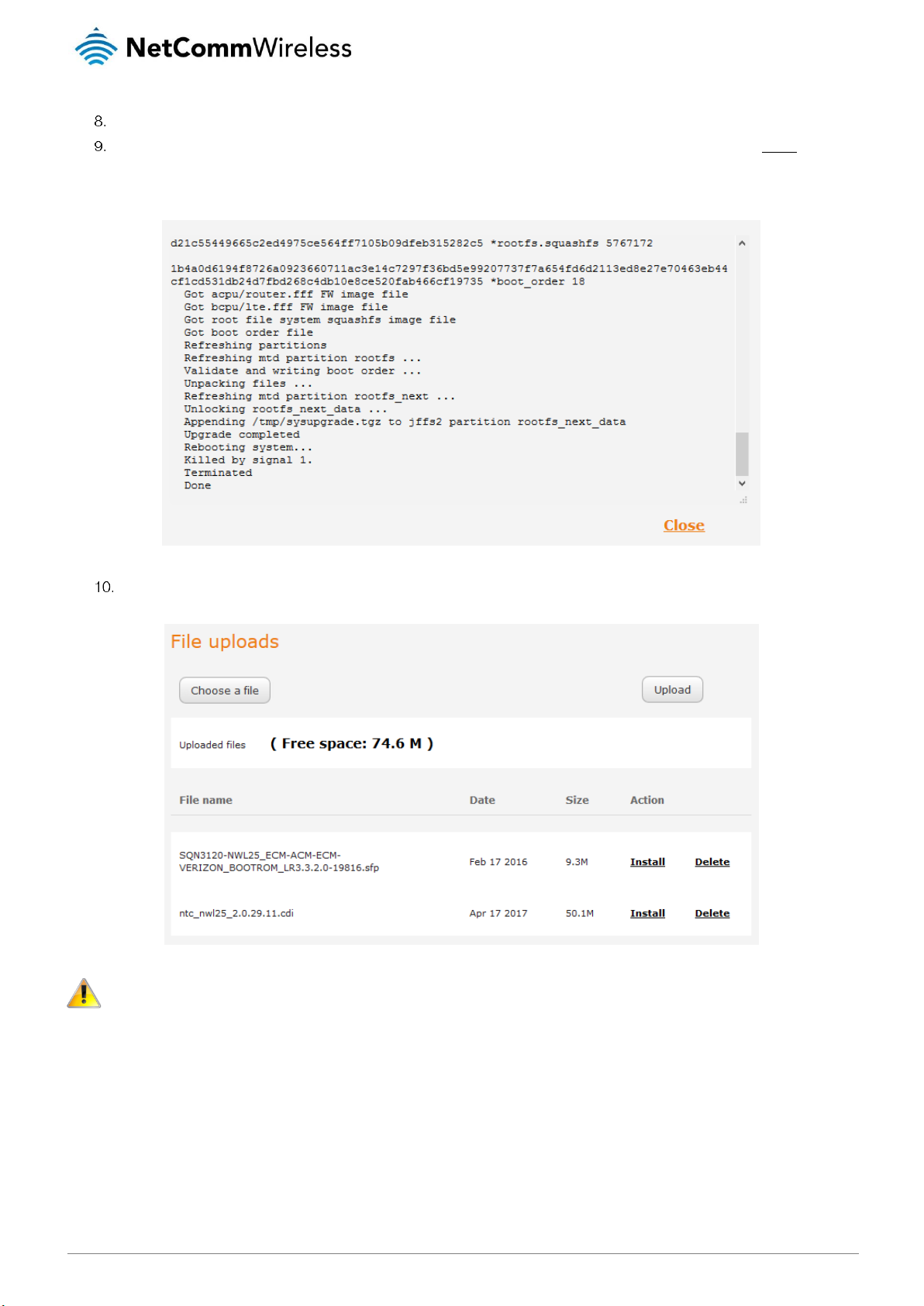Image resolution: width=924 pixels, height=1306 pixels.
Task: Select the ntc_nwl25_2.0.29.11.cdi file name
Action: pos(236,913)
